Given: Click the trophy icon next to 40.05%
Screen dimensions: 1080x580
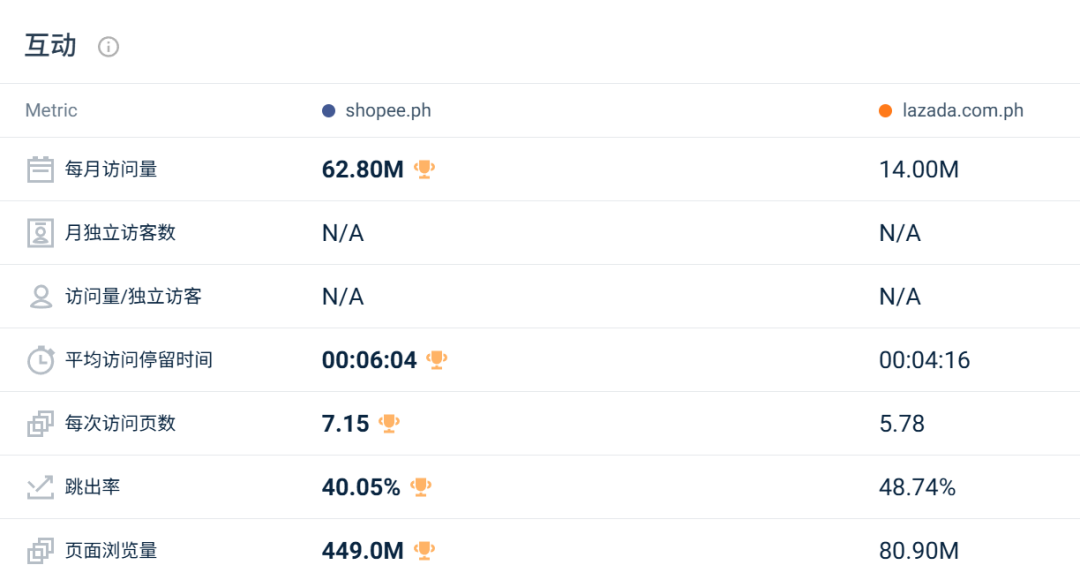Looking at the screenshot, I should (421, 487).
